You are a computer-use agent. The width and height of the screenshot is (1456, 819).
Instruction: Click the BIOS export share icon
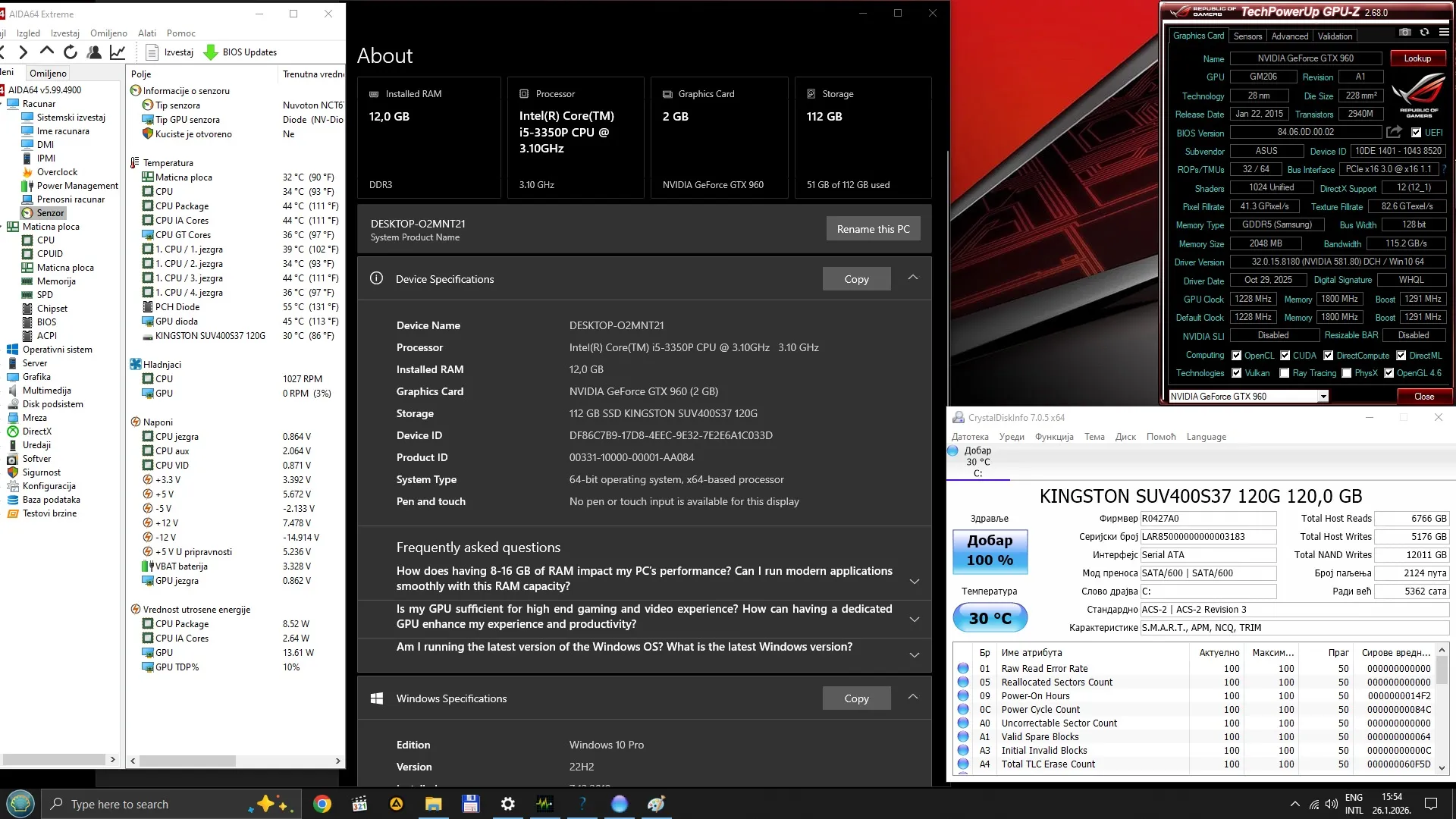(1394, 132)
